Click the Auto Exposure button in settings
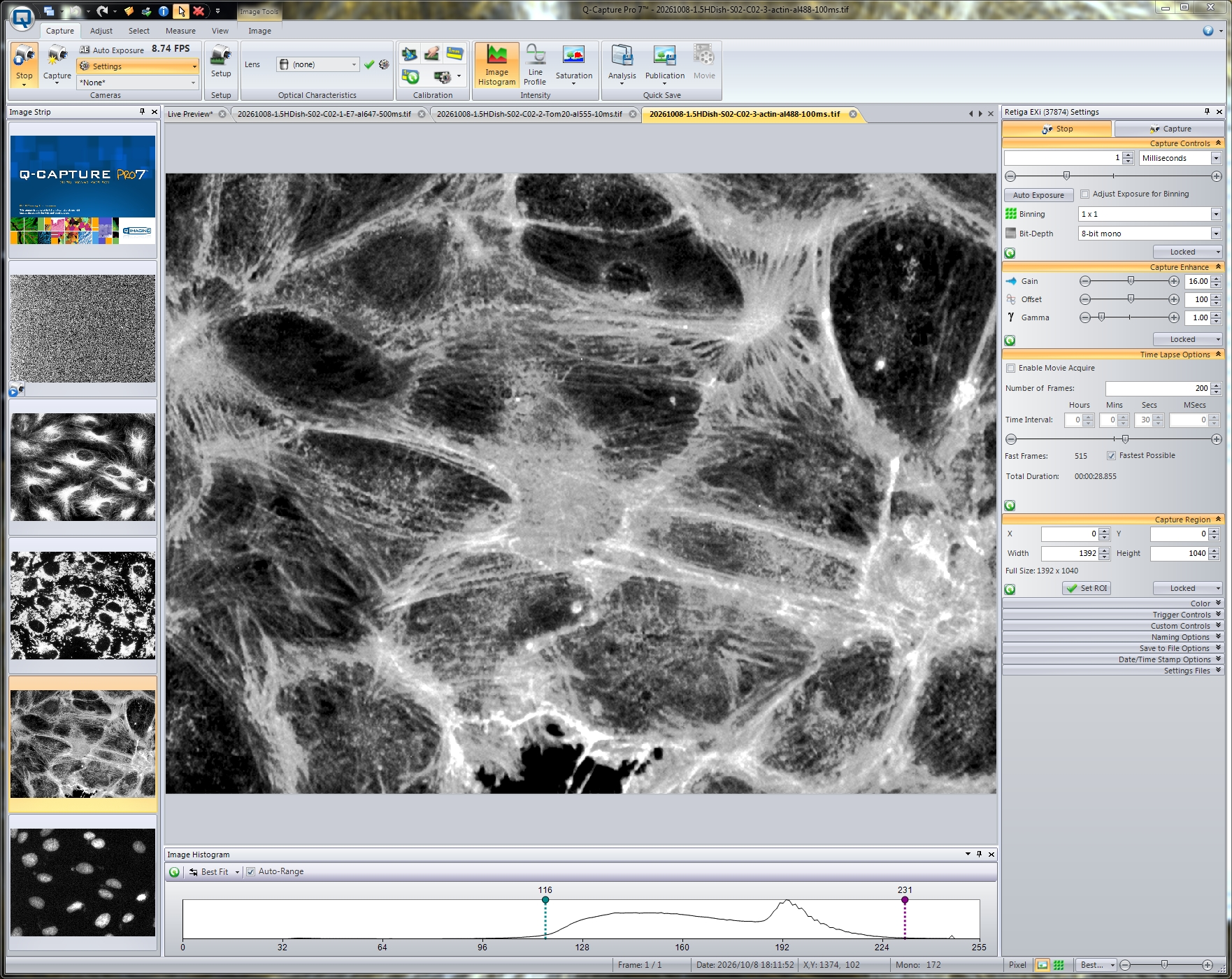 1038,195
